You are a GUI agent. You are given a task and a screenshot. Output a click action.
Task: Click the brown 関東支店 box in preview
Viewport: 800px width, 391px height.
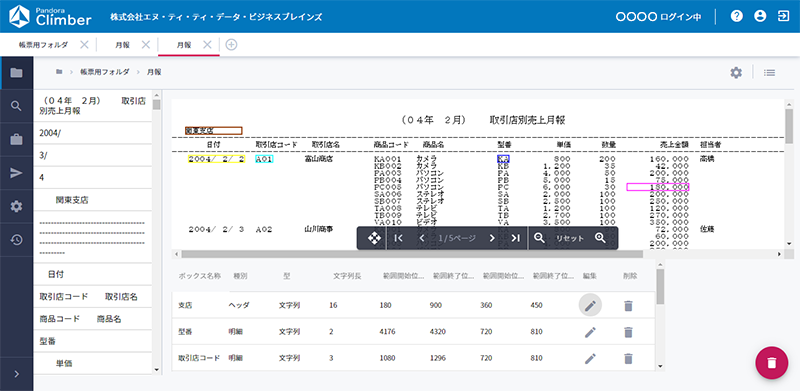click(214, 131)
